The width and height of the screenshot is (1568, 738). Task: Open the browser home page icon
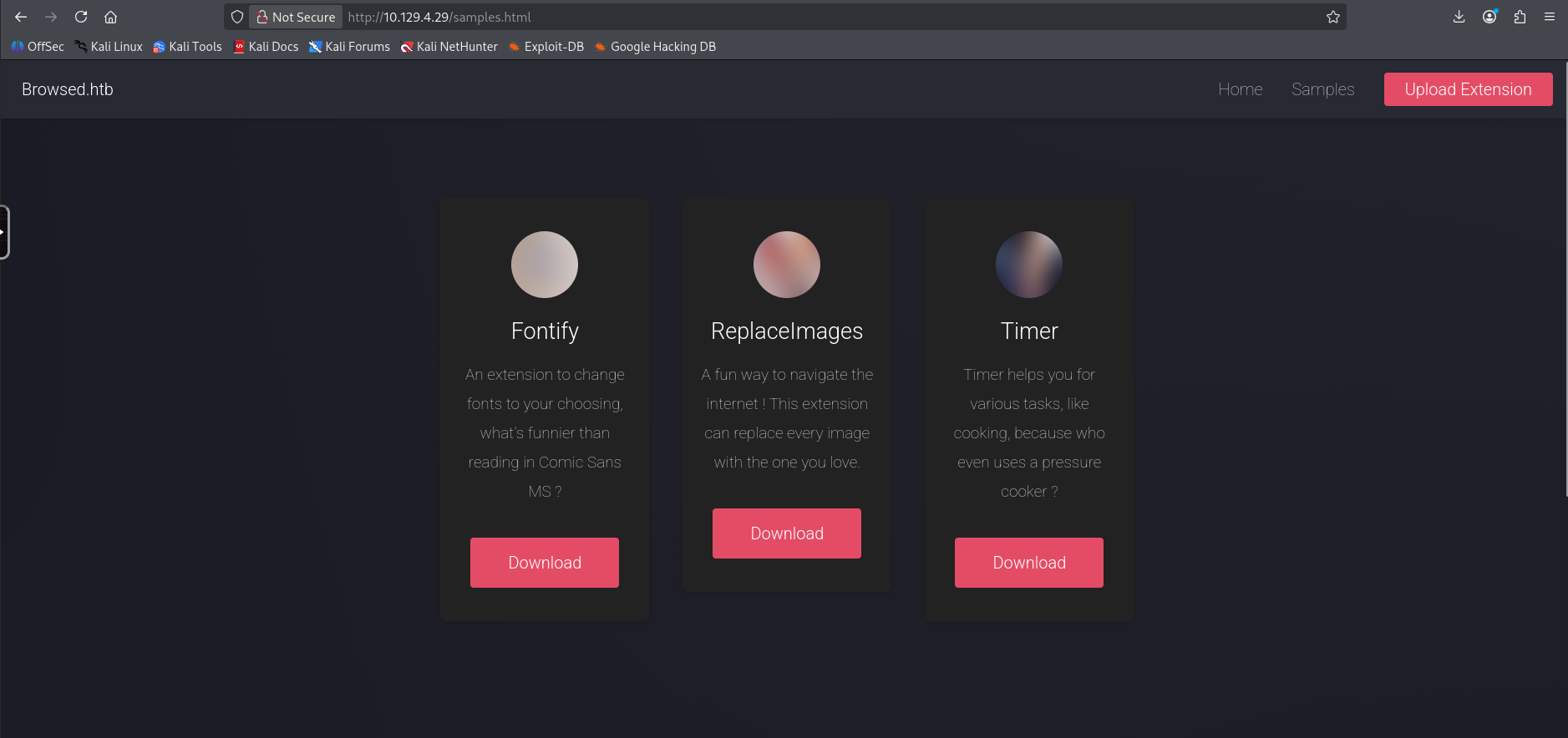point(110,17)
